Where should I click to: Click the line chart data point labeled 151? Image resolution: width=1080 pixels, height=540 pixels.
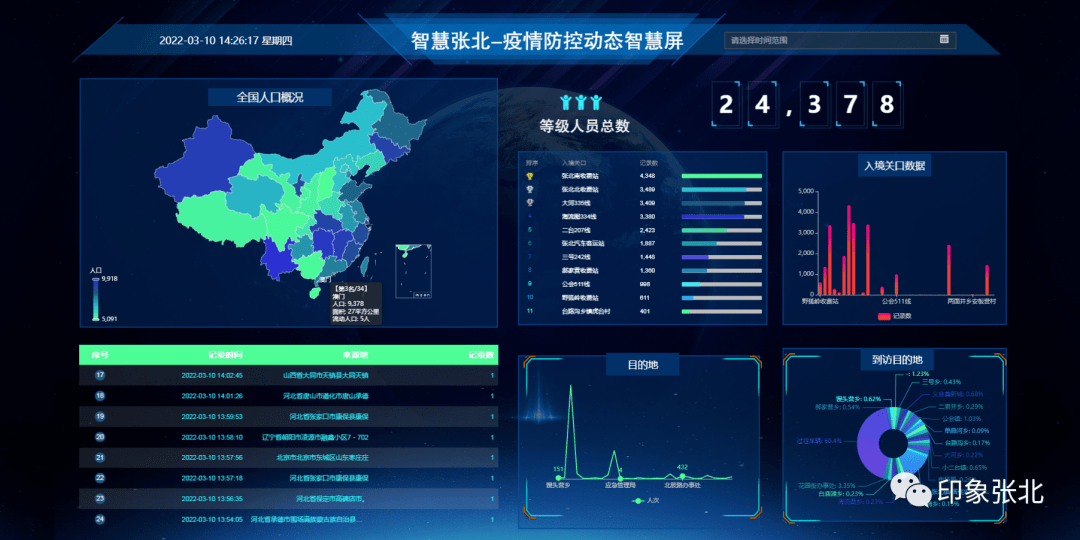[x=558, y=478]
